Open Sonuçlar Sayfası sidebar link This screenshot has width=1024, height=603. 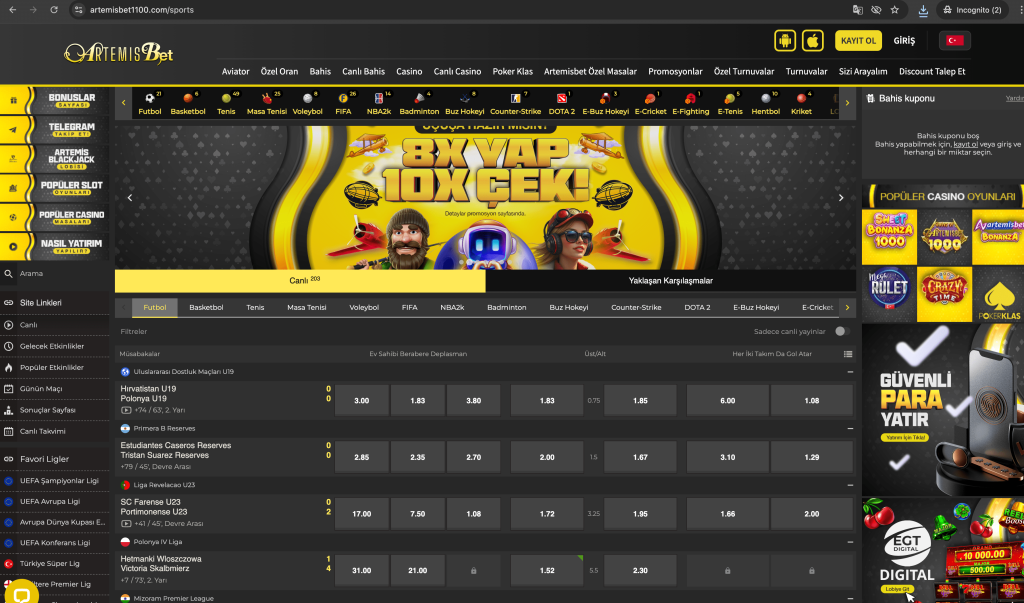point(47,410)
